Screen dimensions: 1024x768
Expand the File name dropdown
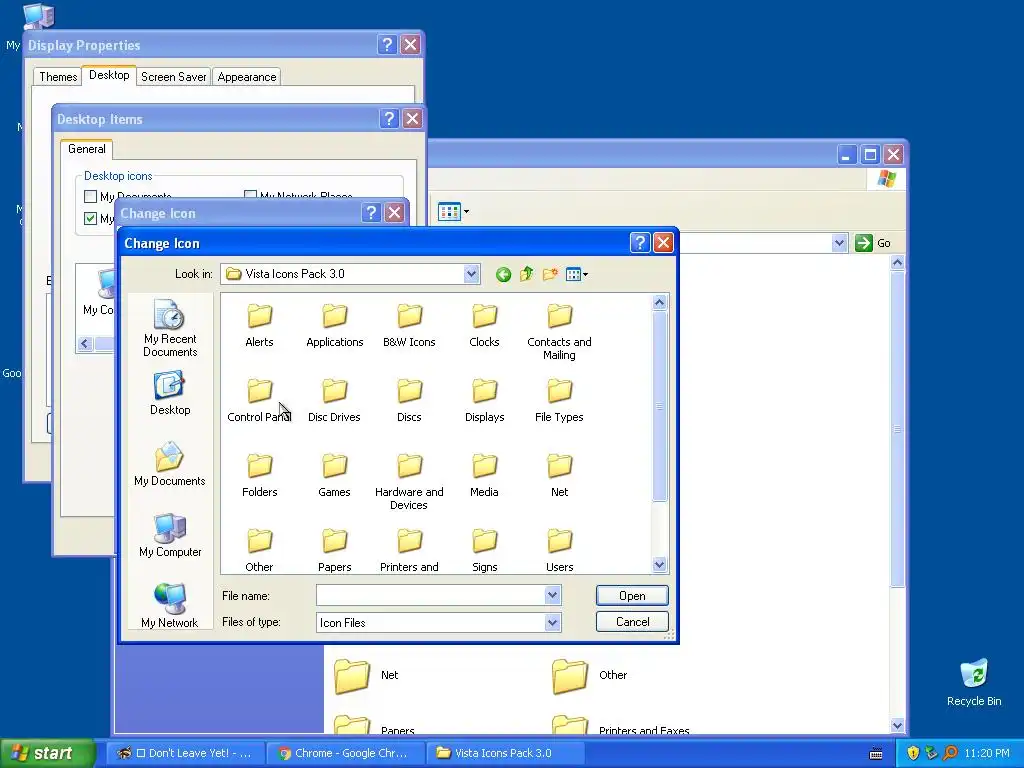(552, 595)
